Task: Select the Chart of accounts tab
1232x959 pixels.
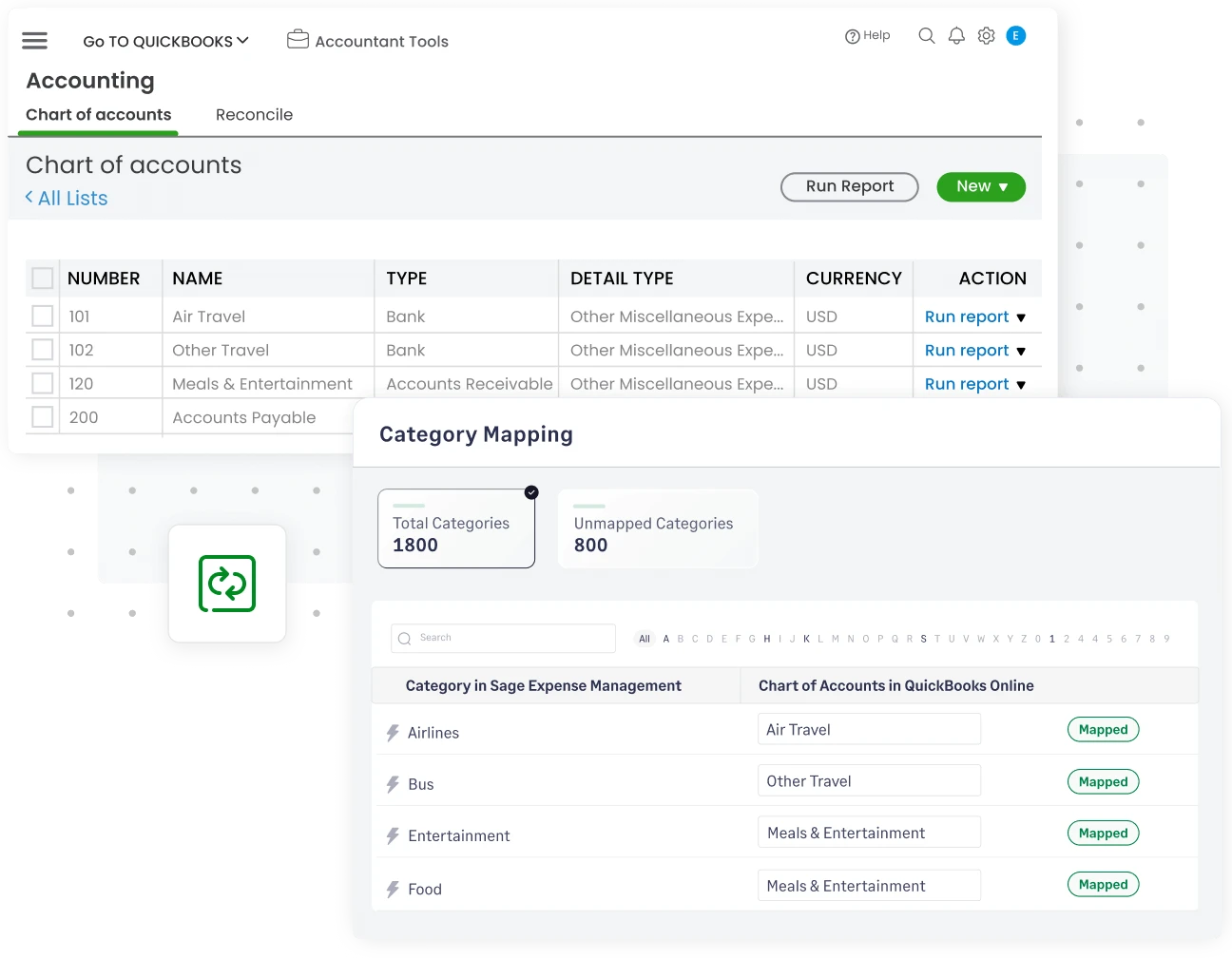Action: click(98, 114)
